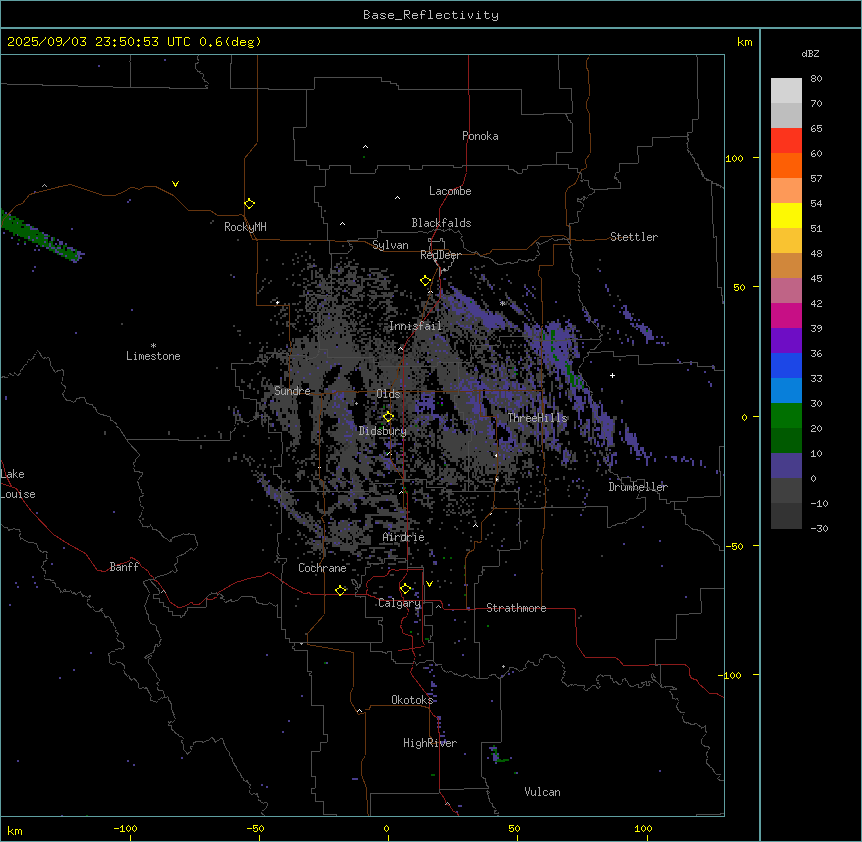Image resolution: width=862 pixels, height=842 pixels.
Task: Click the Sylvan town label
Action: point(390,245)
